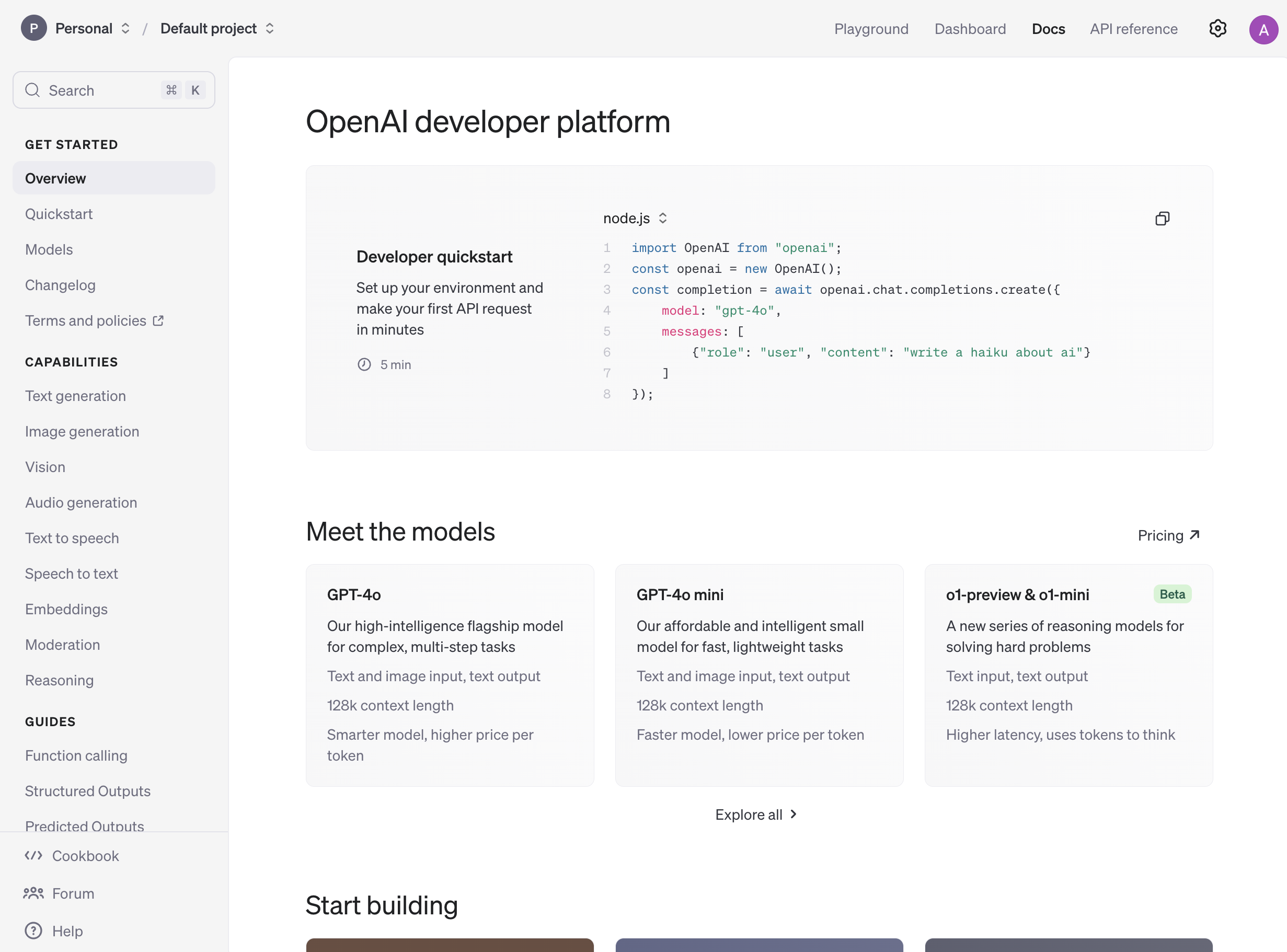The height and width of the screenshot is (952, 1287).
Task: Expand the Personal organization switcher
Action: [125, 28]
